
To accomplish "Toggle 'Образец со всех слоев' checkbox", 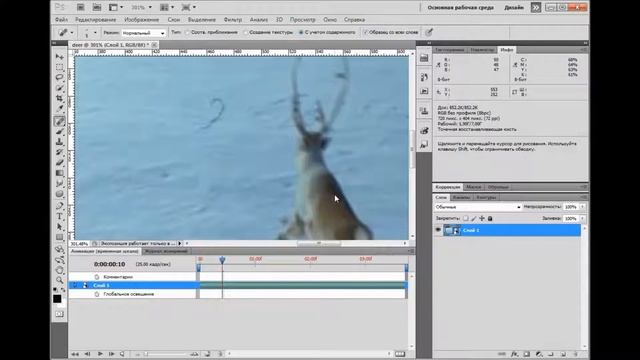I will [x=365, y=32].
